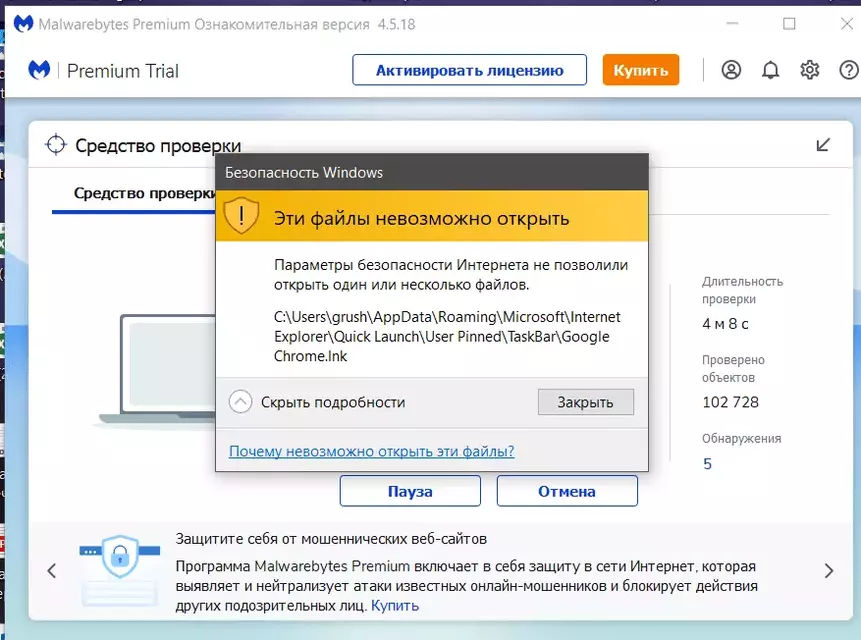Open the account profile icon
This screenshot has height=640, width=861.
(x=731, y=70)
